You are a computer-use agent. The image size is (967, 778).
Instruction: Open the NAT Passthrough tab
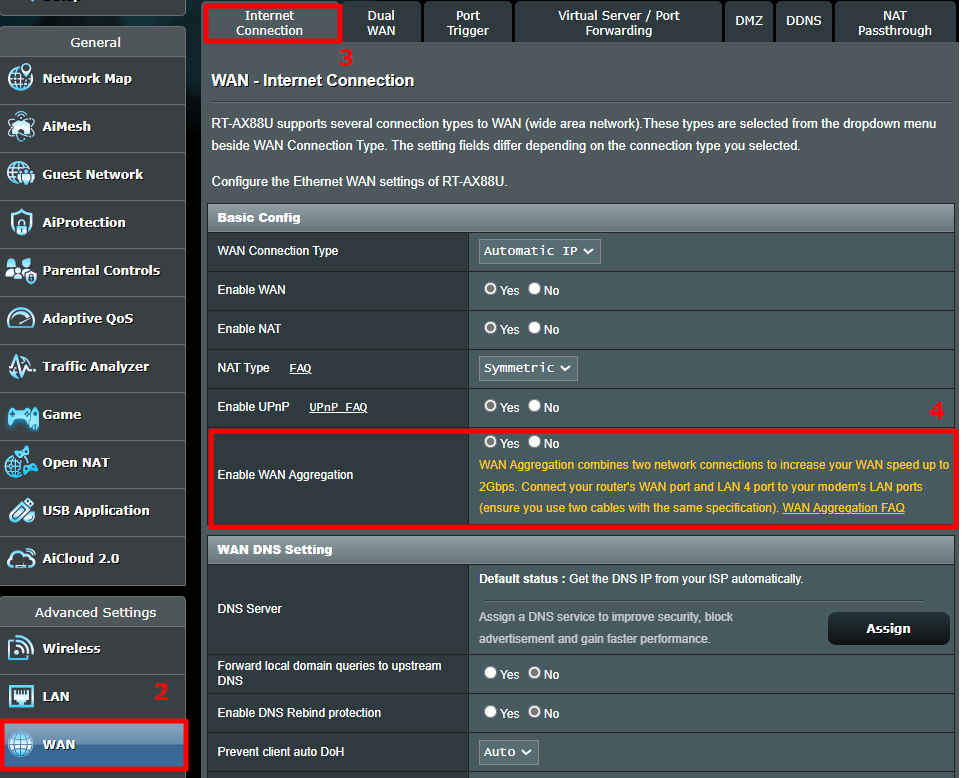pos(895,23)
